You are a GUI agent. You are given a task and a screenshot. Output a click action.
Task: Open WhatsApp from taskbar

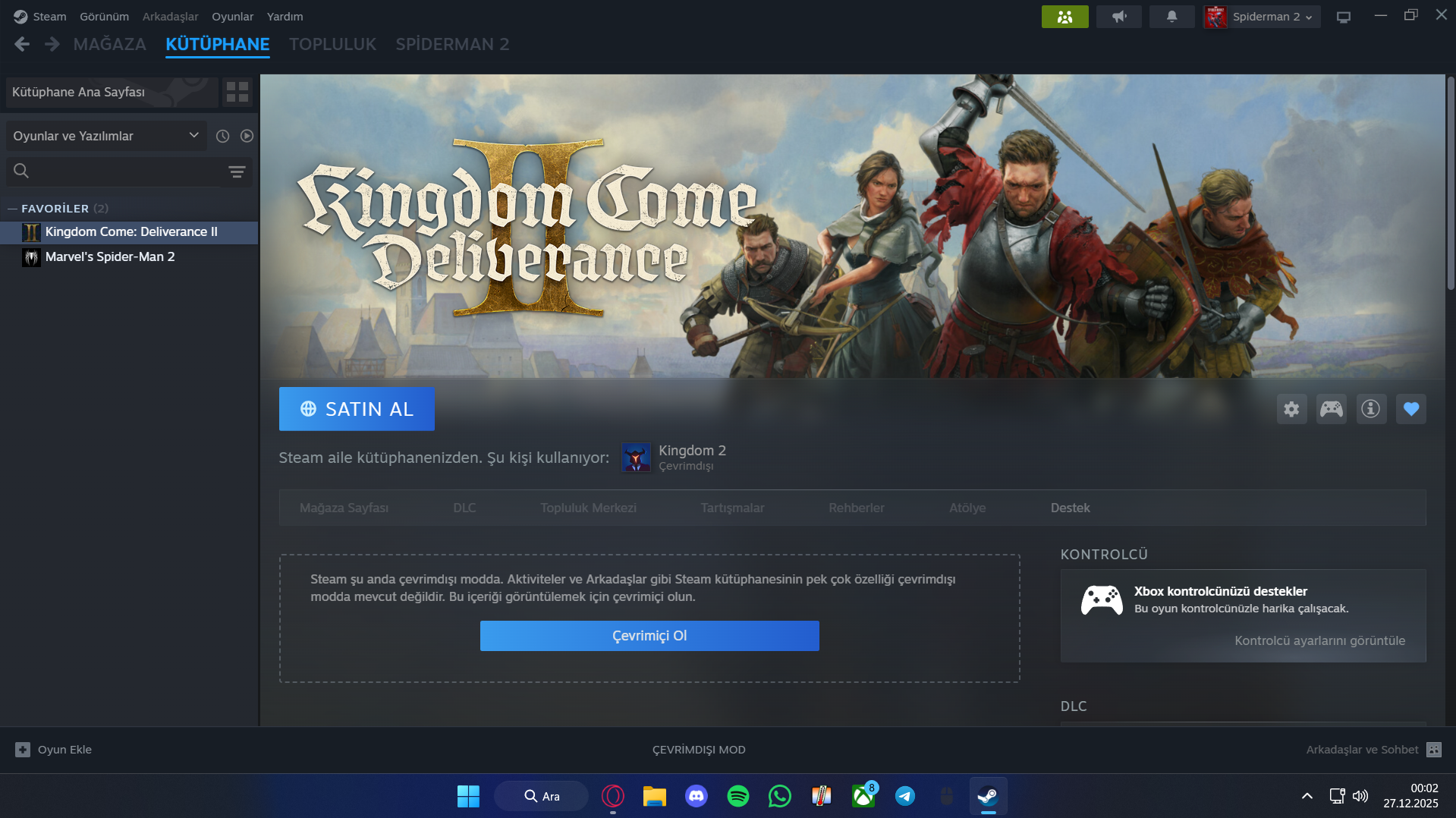click(779, 796)
